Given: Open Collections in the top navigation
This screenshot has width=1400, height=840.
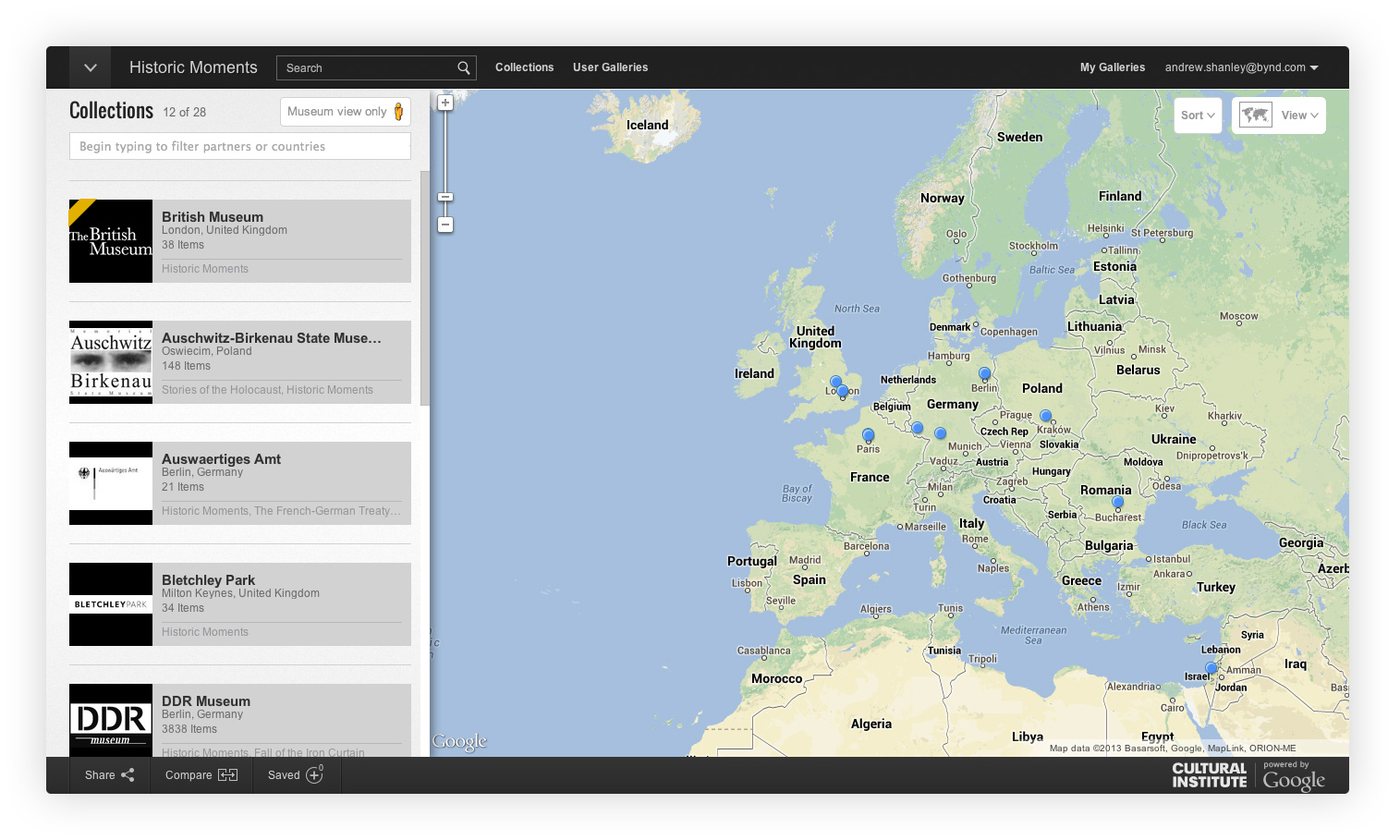Looking at the screenshot, I should click(x=524, y=67).
